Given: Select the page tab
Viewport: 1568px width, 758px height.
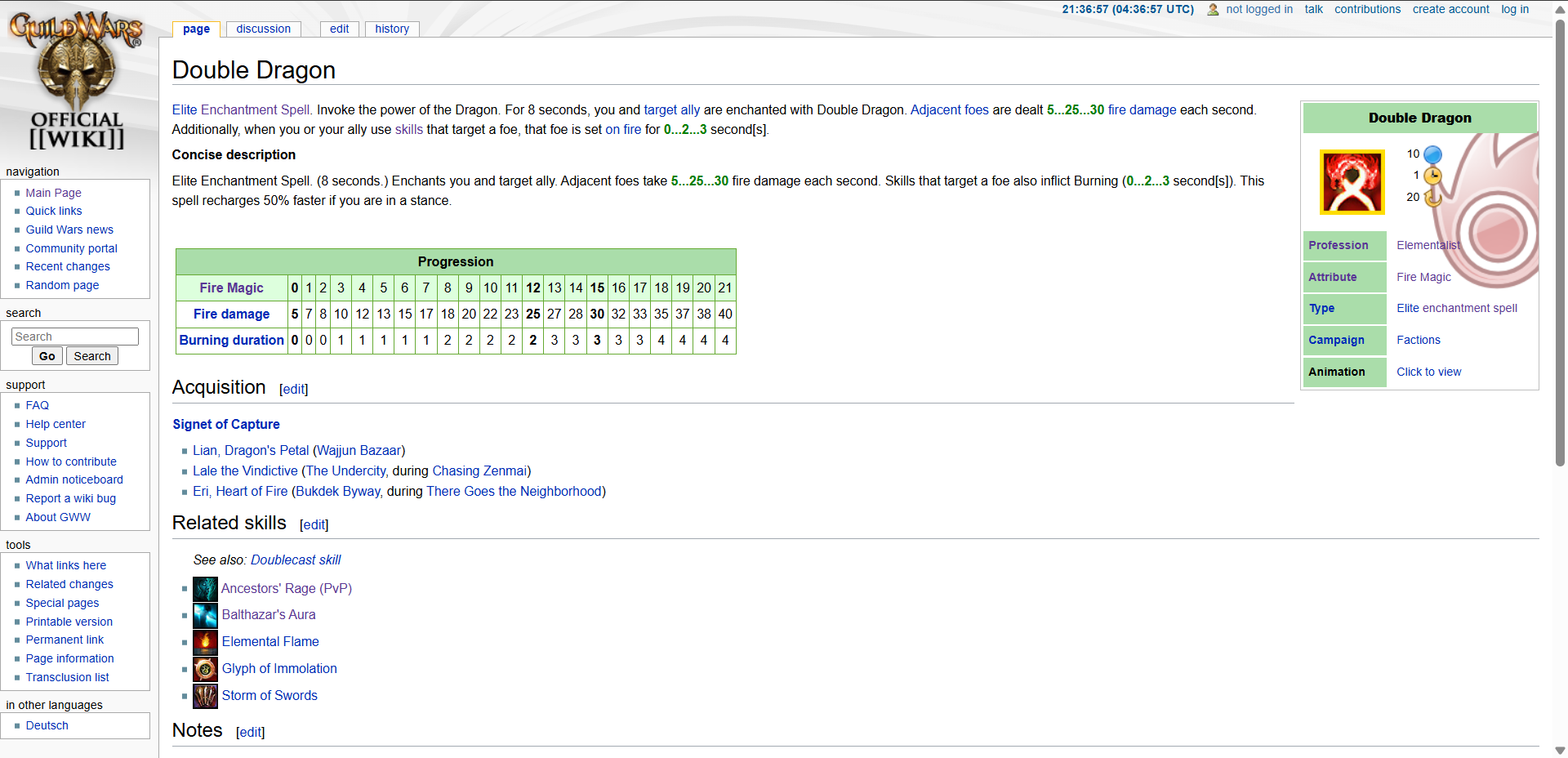Looking at the screenshot, I should (196, 29).
